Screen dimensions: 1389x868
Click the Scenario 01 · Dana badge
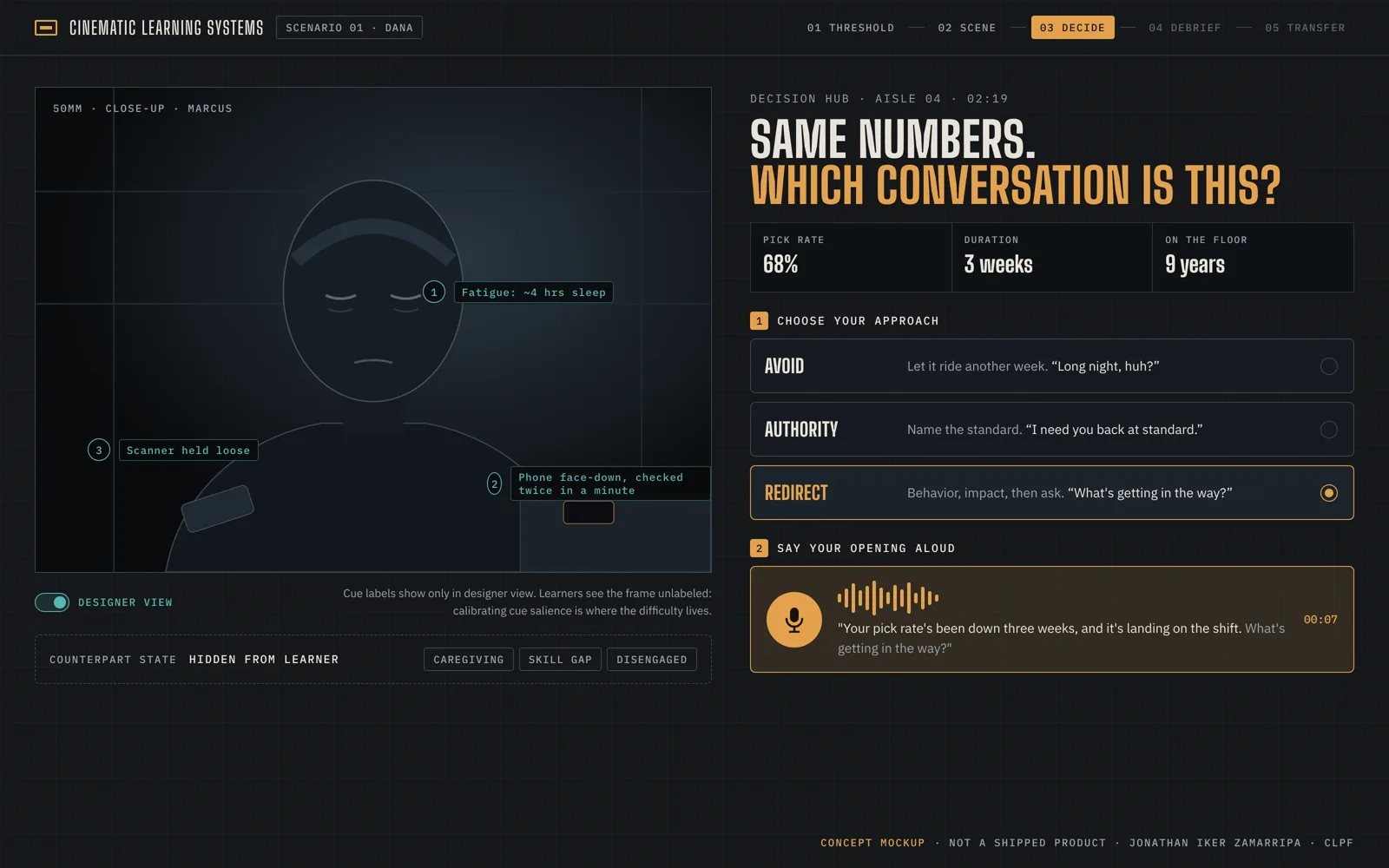coord(349,28)
